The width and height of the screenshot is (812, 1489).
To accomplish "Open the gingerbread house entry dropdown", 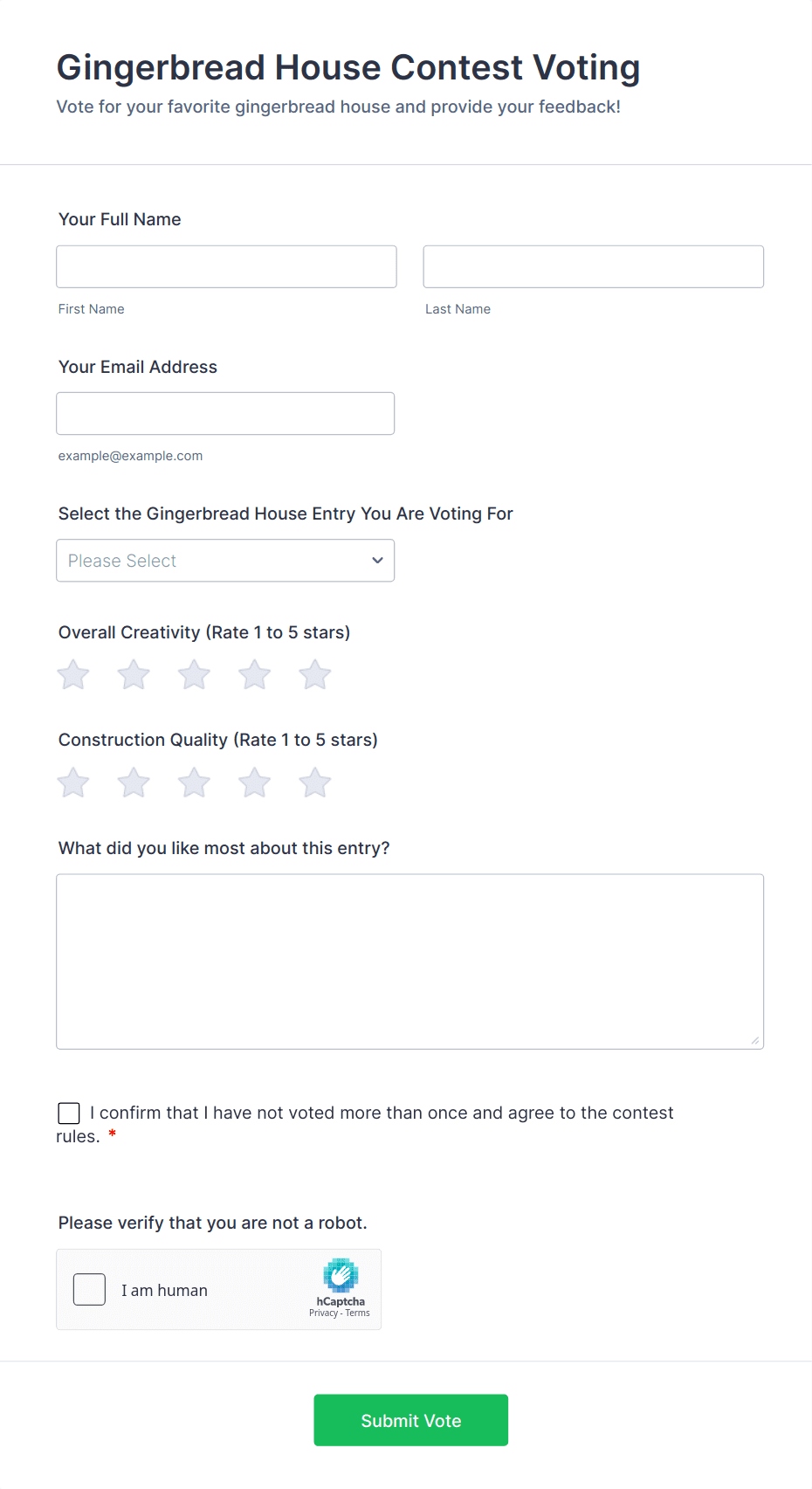I will click(x=225, y=561).
